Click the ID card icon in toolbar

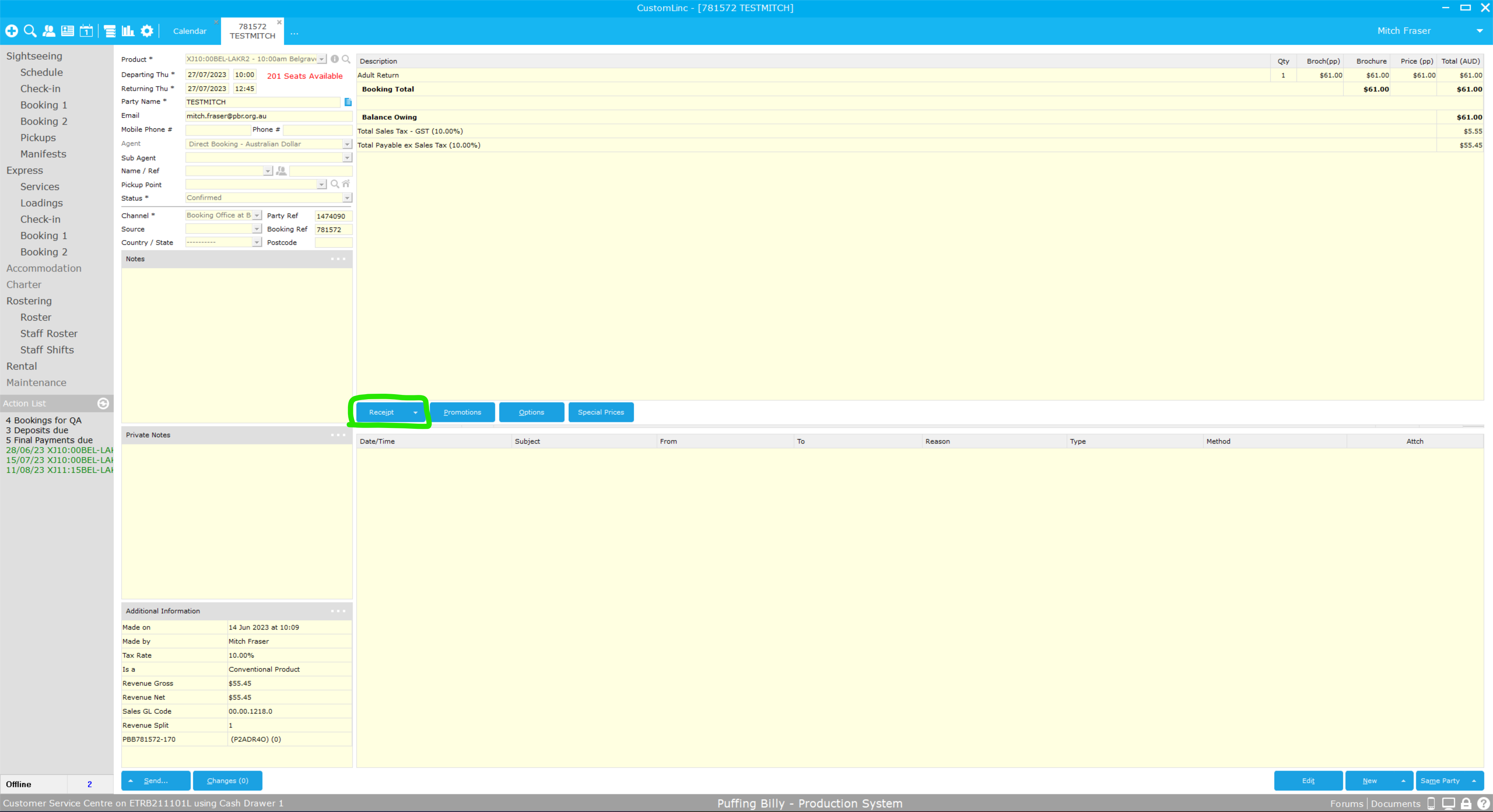click(68, 31)
